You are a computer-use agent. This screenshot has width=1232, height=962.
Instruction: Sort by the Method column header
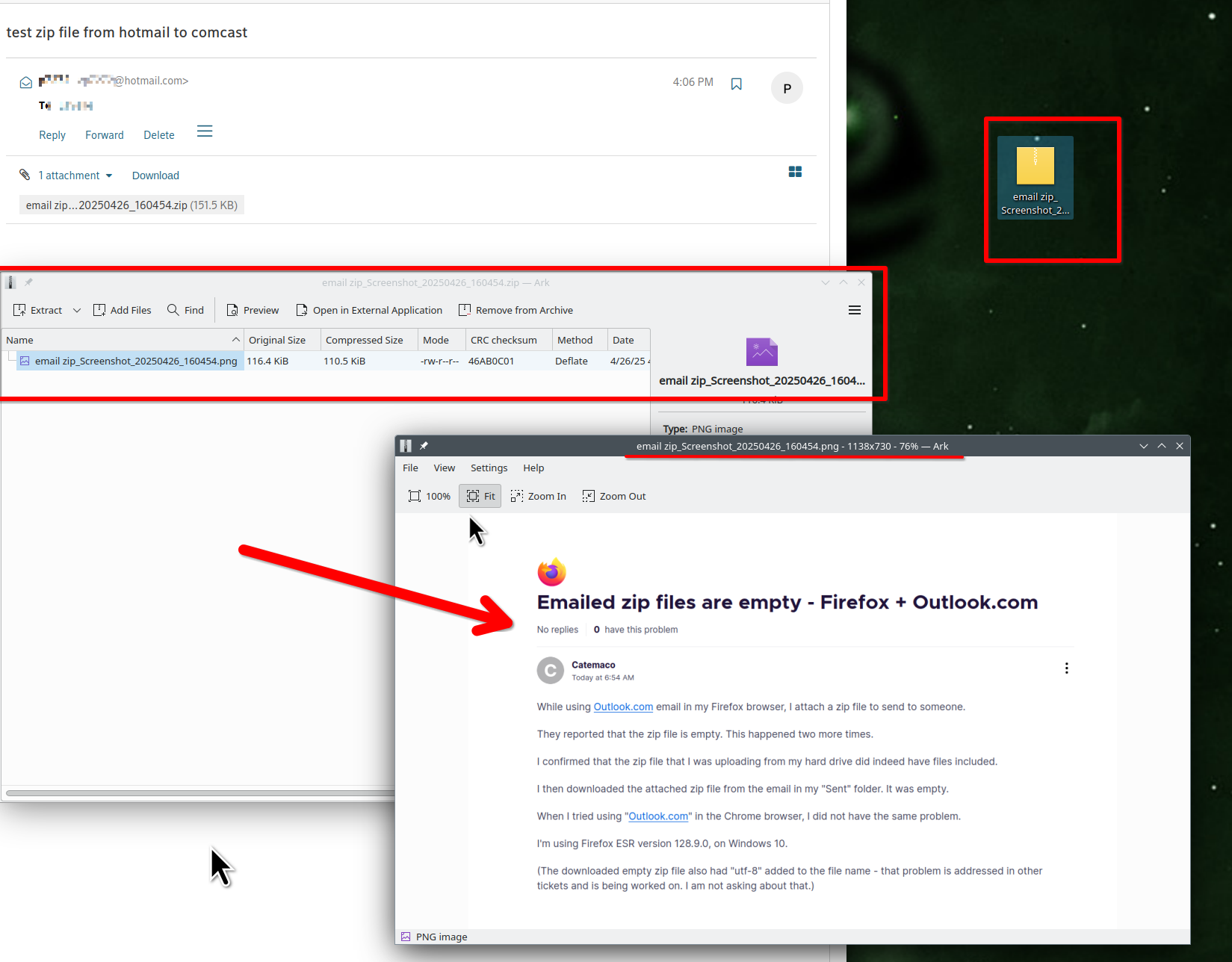pyautogui.click(x=580, y=340)
